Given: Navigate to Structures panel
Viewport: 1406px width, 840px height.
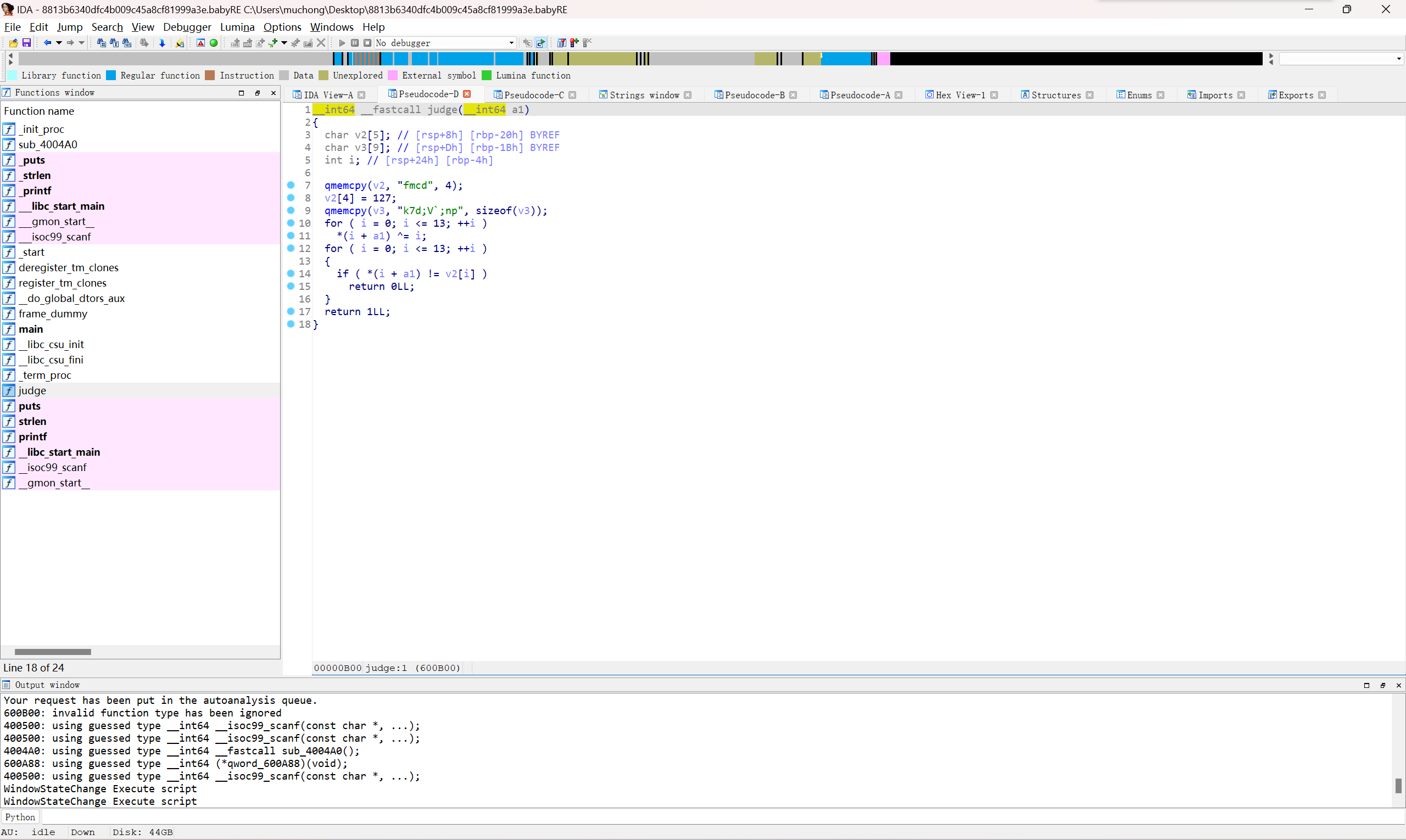Looking at the screenshot, I should pyautogui.click(x=1055, y=94).
